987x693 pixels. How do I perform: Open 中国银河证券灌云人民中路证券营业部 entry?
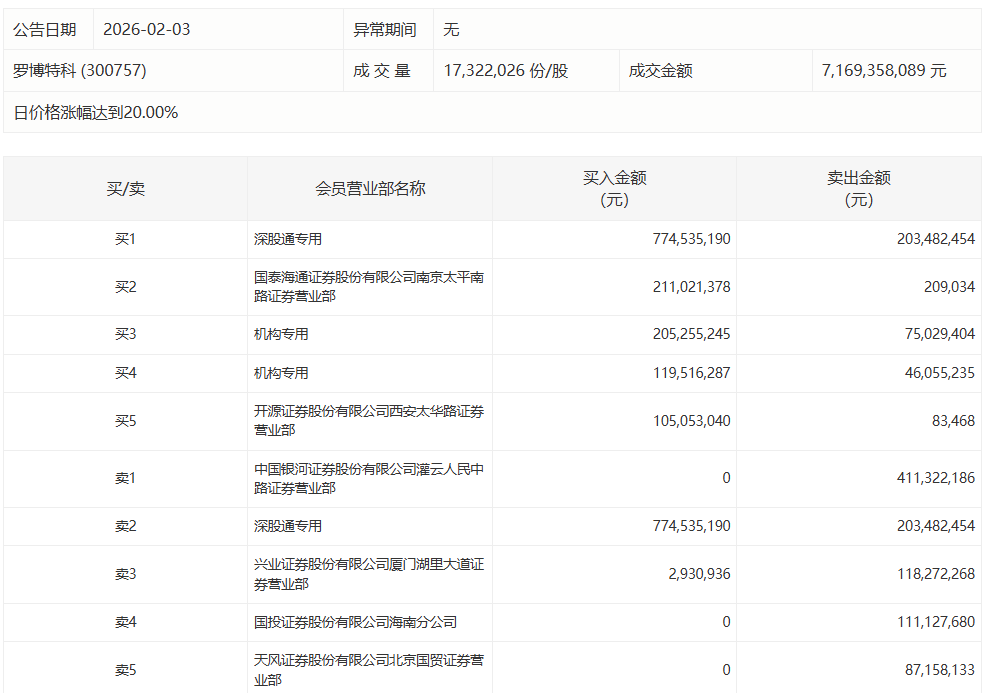click(x=368, y=479)
